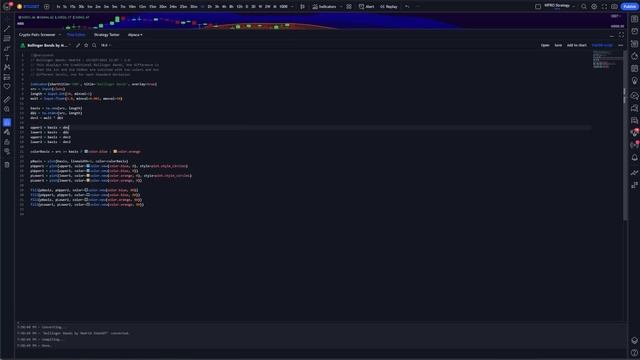Viewport: 640px width, 360px height.
Task: Click the color swatch on the pUpper1 plot line
Action: [88, 166]
